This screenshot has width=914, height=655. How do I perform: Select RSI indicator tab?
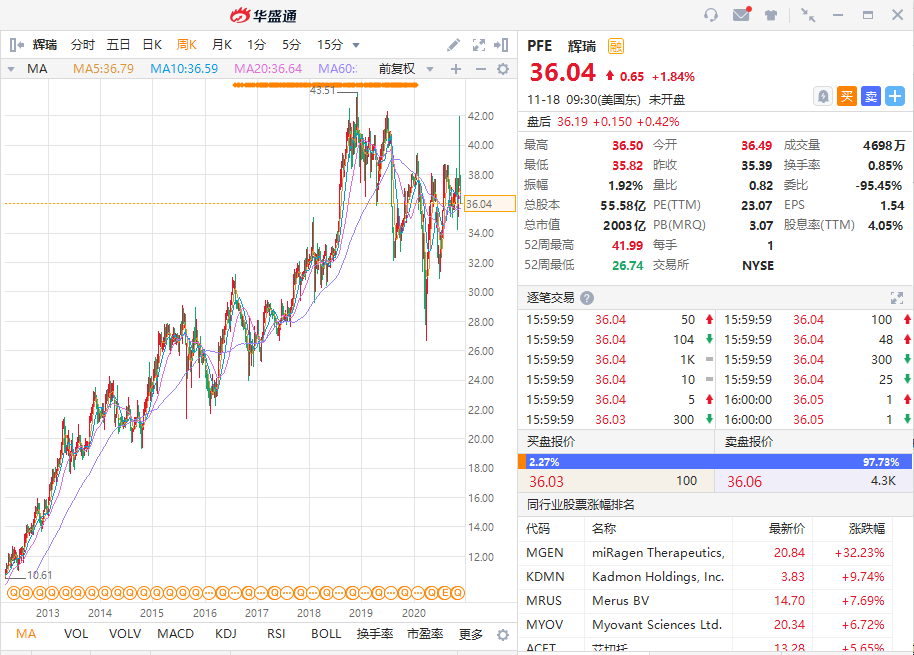pos(276,634)
